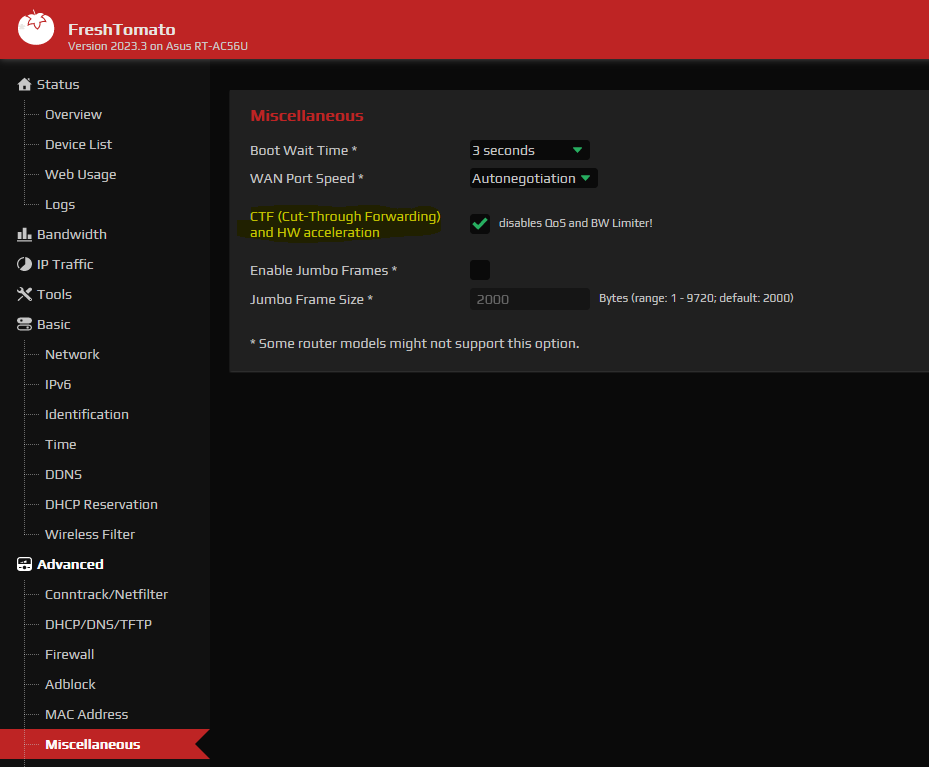Click the Tools wrench icon
Image resolution: width=929 pixels, height=767 pixels.
[24, 294]
